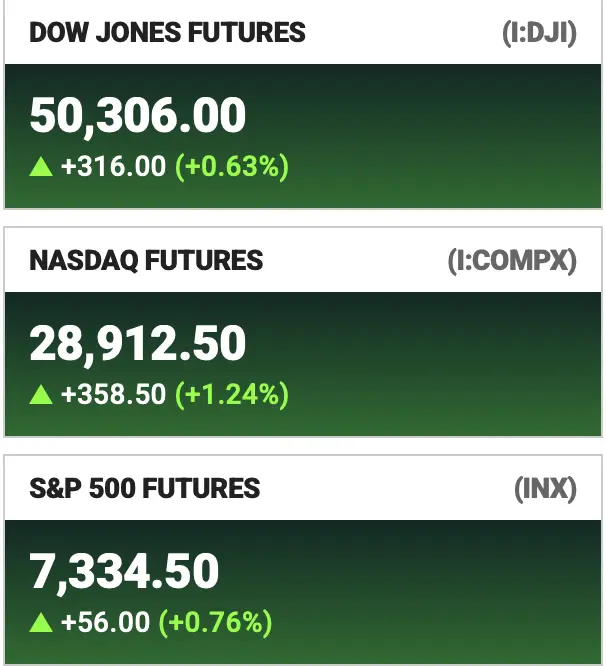Image resolution: width=606 pixels, height=666 pixels.
Task: Click the Nasdaq green up-arrow icon
Action: click(41, 394)
